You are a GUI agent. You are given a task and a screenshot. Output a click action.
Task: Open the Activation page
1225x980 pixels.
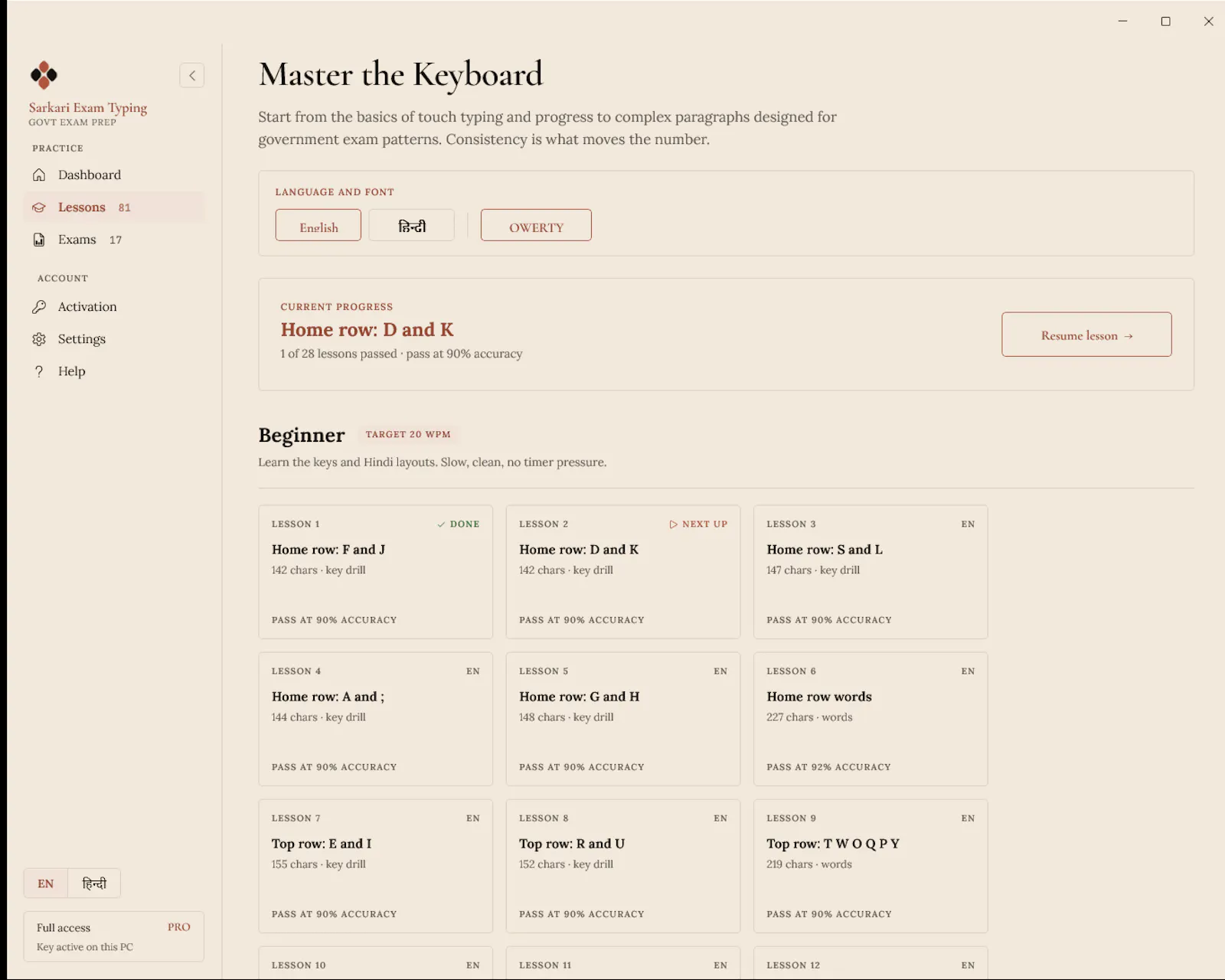tap(114, 307)
